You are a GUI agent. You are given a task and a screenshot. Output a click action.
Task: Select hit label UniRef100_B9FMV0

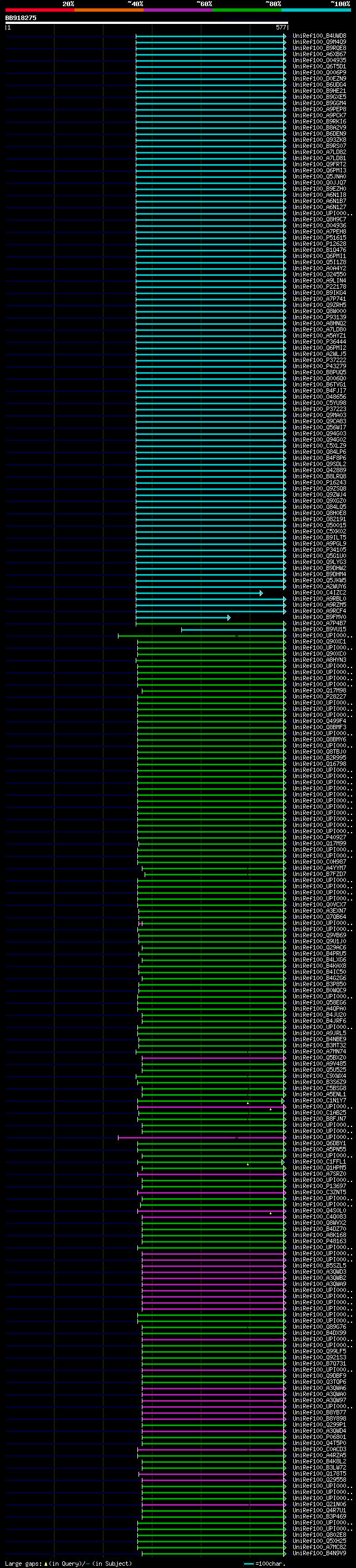[x=319, y=617]
